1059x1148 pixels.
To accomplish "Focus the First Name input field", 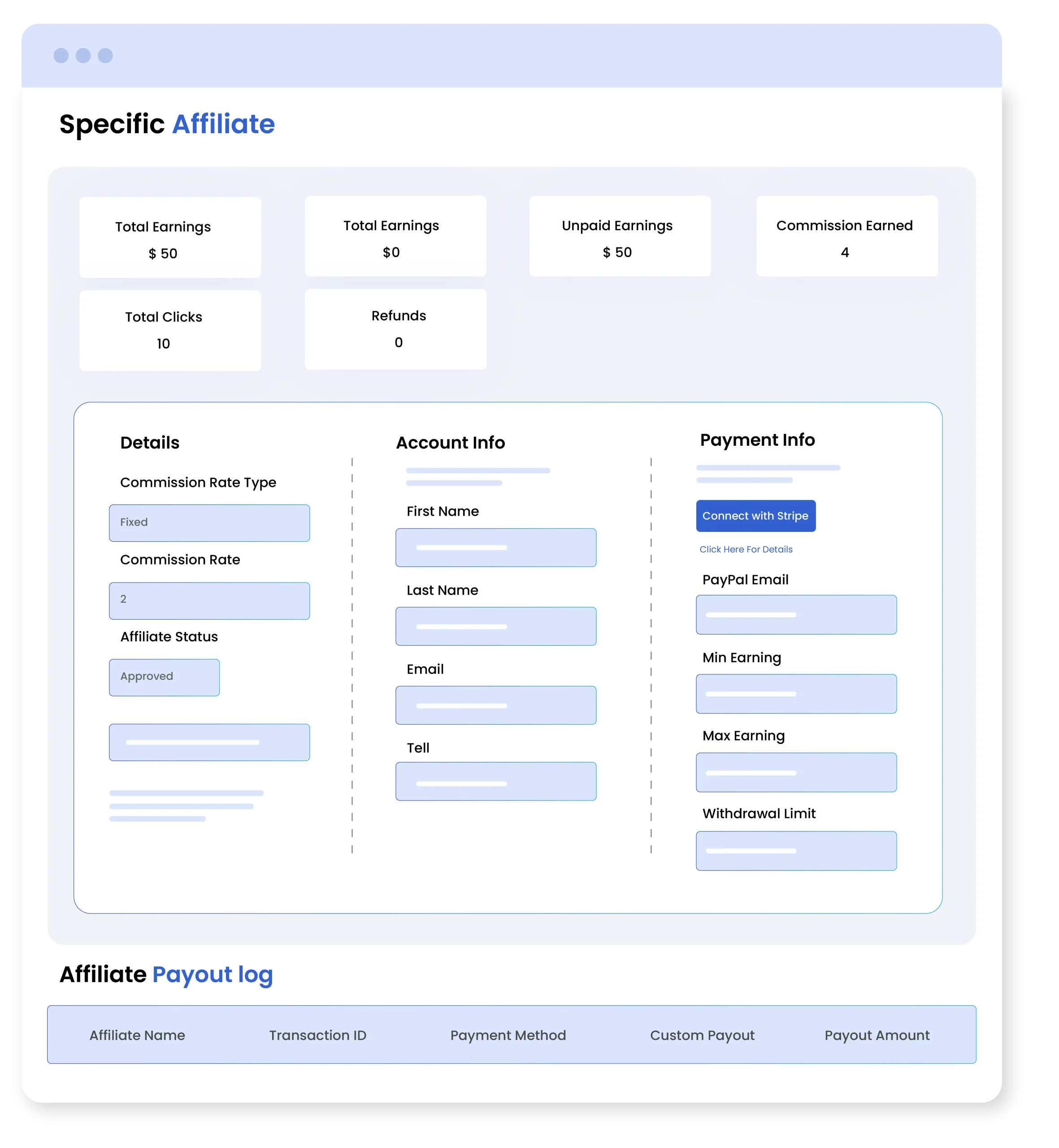I will click(x=496, y=548).
